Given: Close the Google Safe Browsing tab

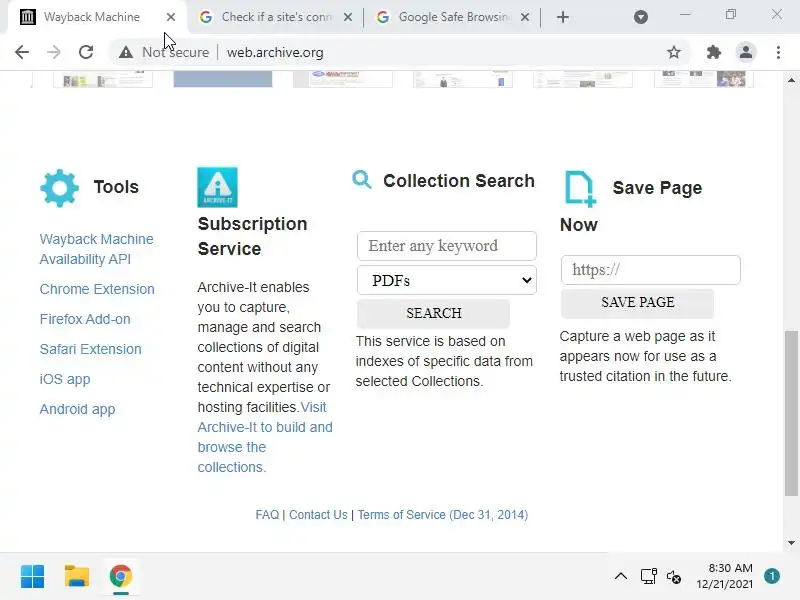Looking at the screenshot, I should point(524,17).
